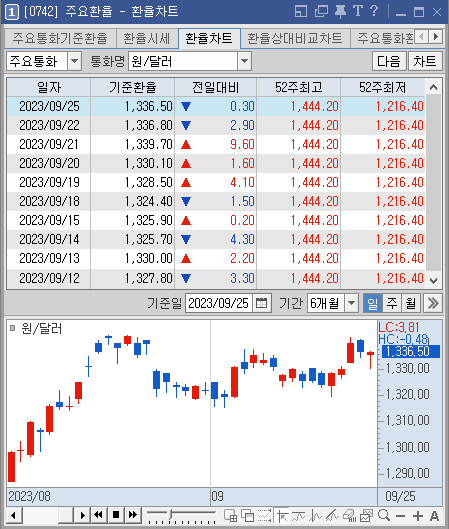Viewport: 449px width, 529px height.
Task: Select the 2023/09/12 row date
Action: (49, 278)
